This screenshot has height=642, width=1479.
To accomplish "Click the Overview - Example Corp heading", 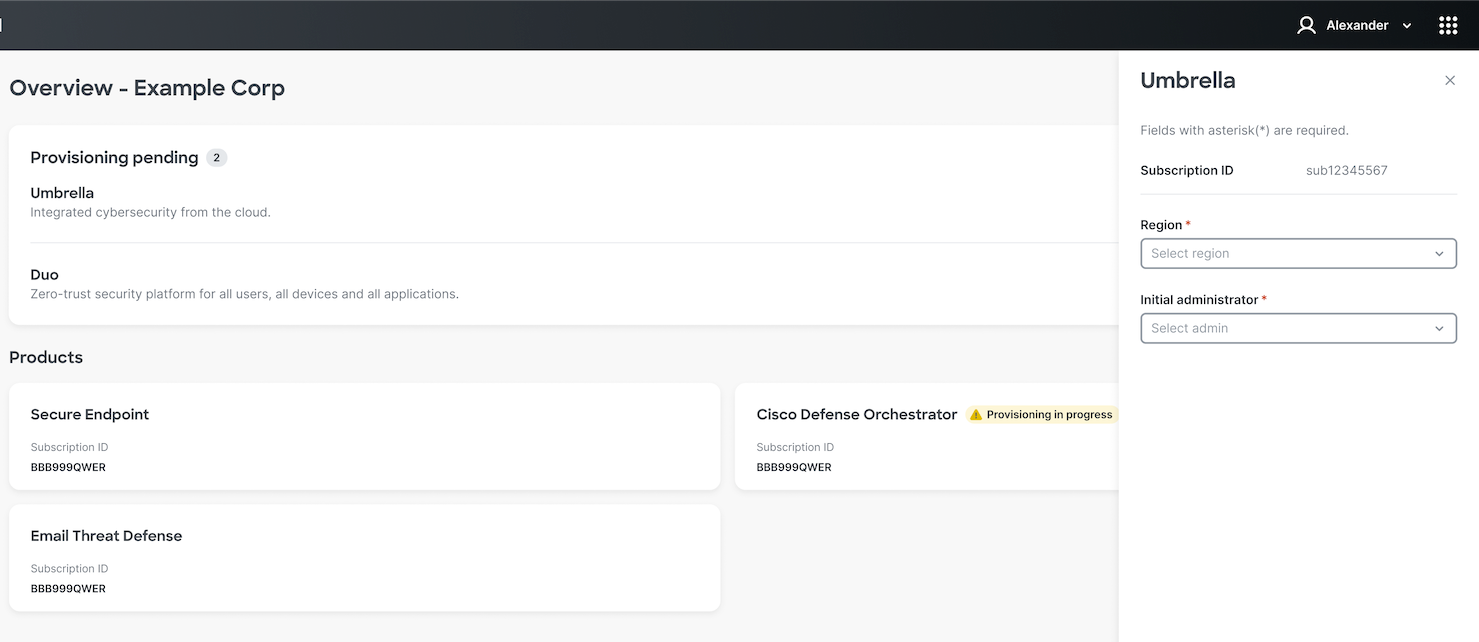I will point(147,88).
